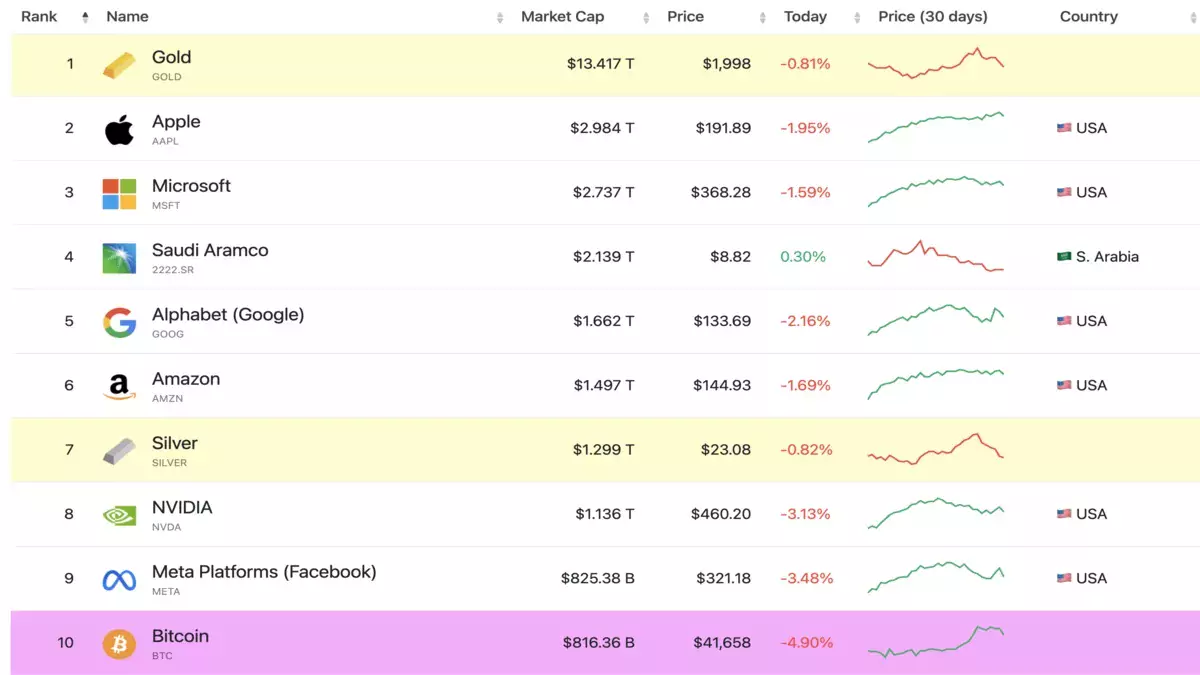Open the Silver asset link
Image resolution: width=1200 pixels, height=675 pixels.
[x=175, y=443]
